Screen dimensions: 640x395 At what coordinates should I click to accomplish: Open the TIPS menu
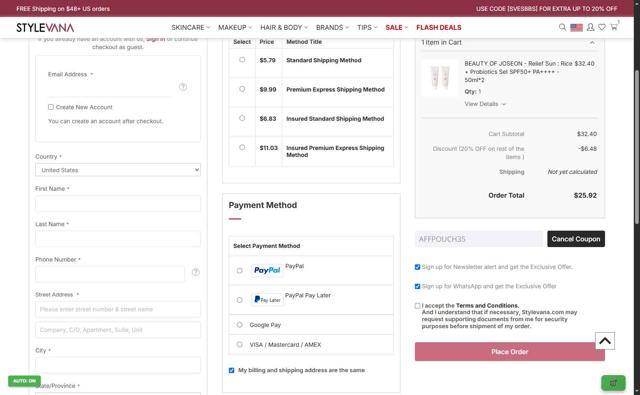click(367, 27)
